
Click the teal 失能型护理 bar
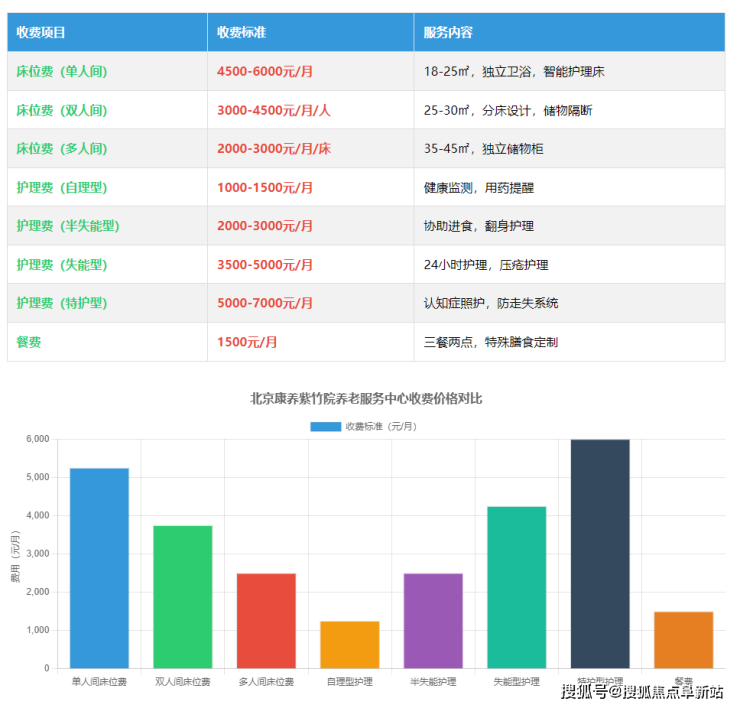517,587
